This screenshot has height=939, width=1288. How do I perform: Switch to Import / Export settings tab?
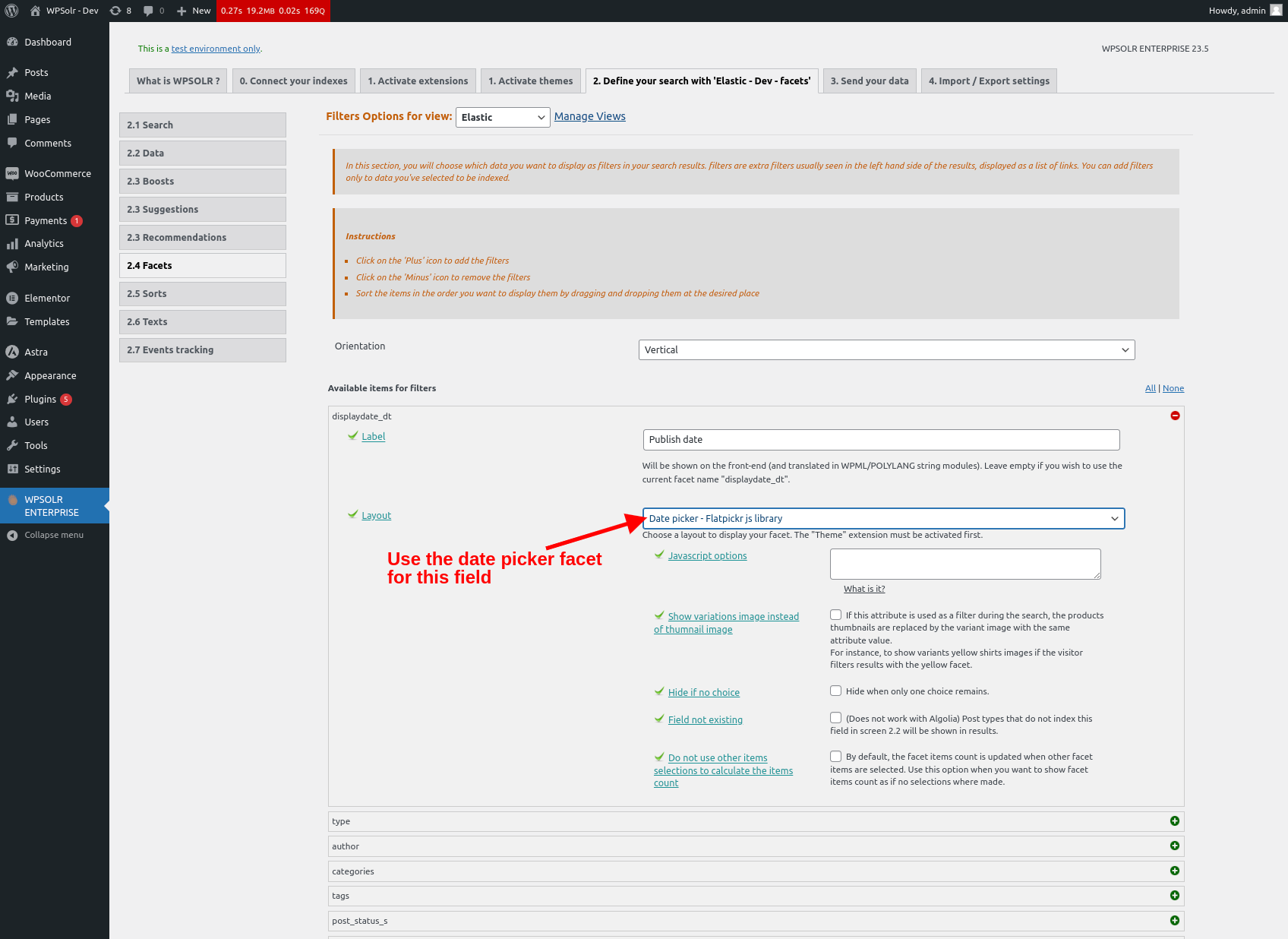(x=990, y=81)
